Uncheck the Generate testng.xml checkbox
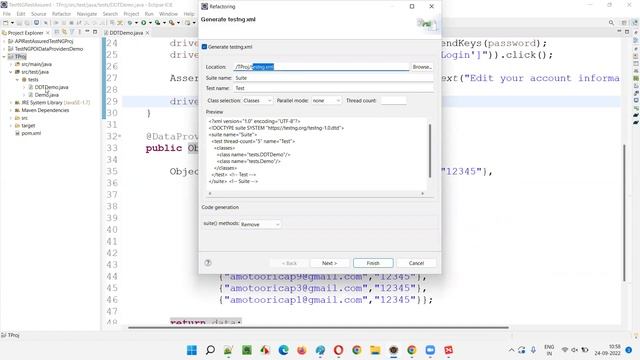Screen dimensions: 640x360 point(204,47)
